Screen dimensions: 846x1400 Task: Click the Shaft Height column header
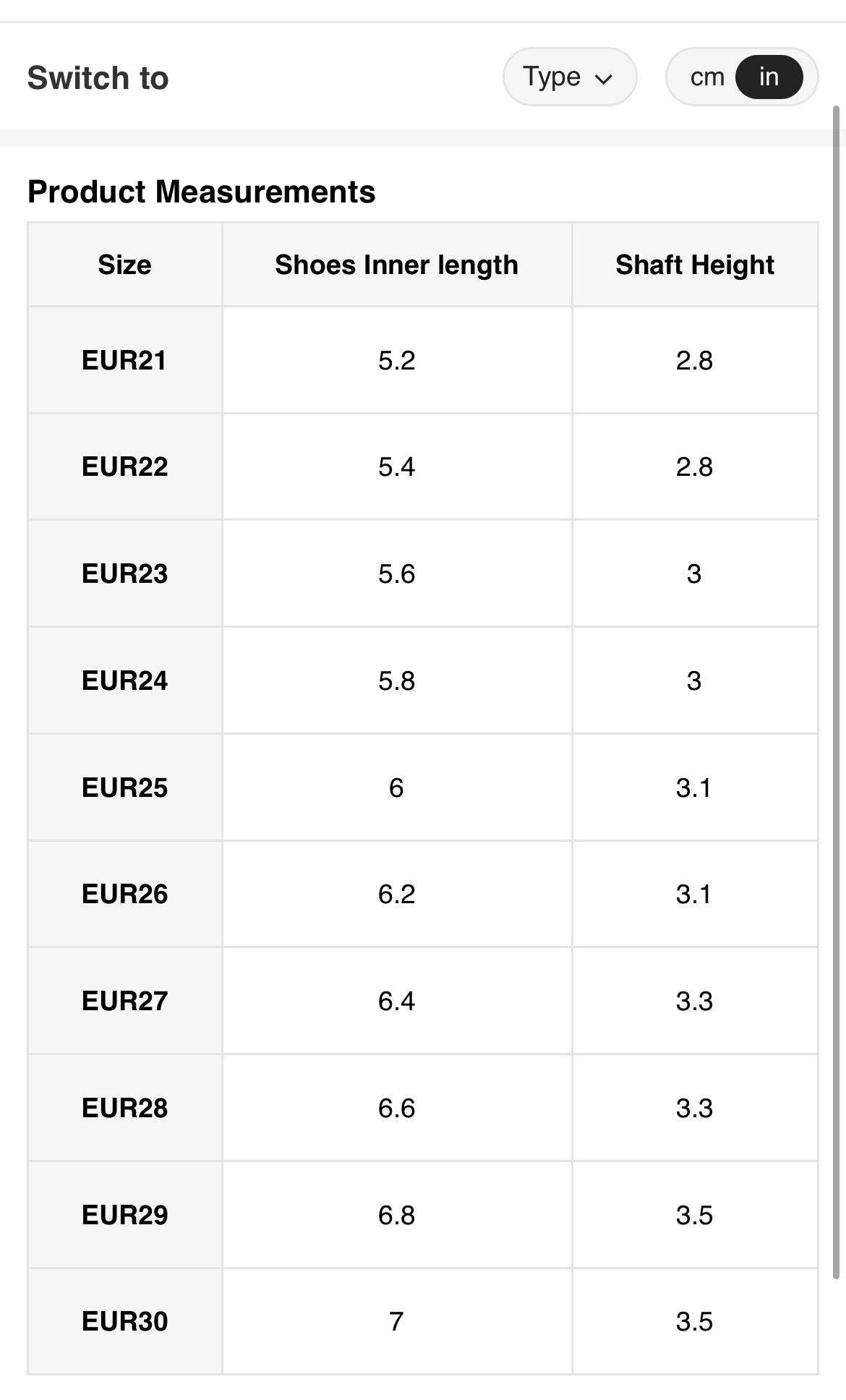coord(694,265)
